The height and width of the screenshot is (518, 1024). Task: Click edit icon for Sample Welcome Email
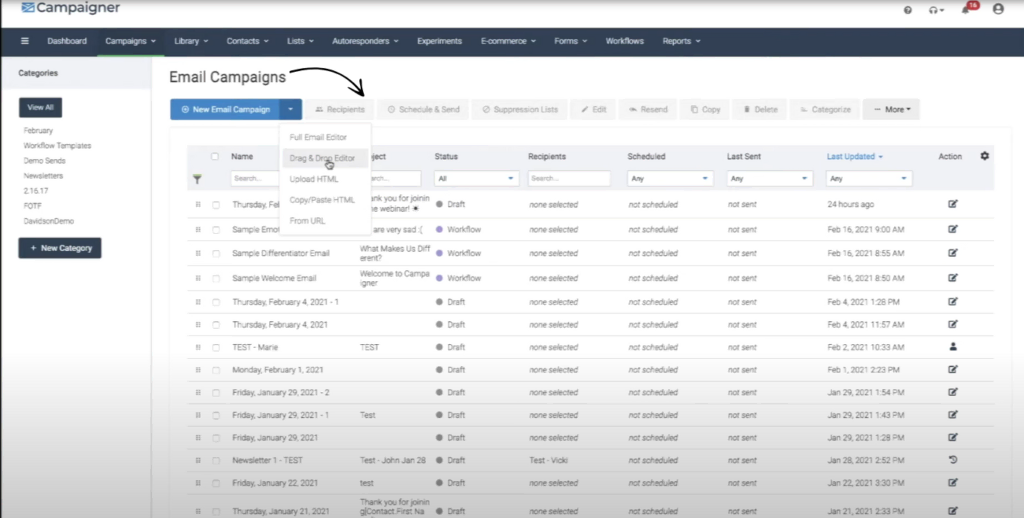(953, 278)
